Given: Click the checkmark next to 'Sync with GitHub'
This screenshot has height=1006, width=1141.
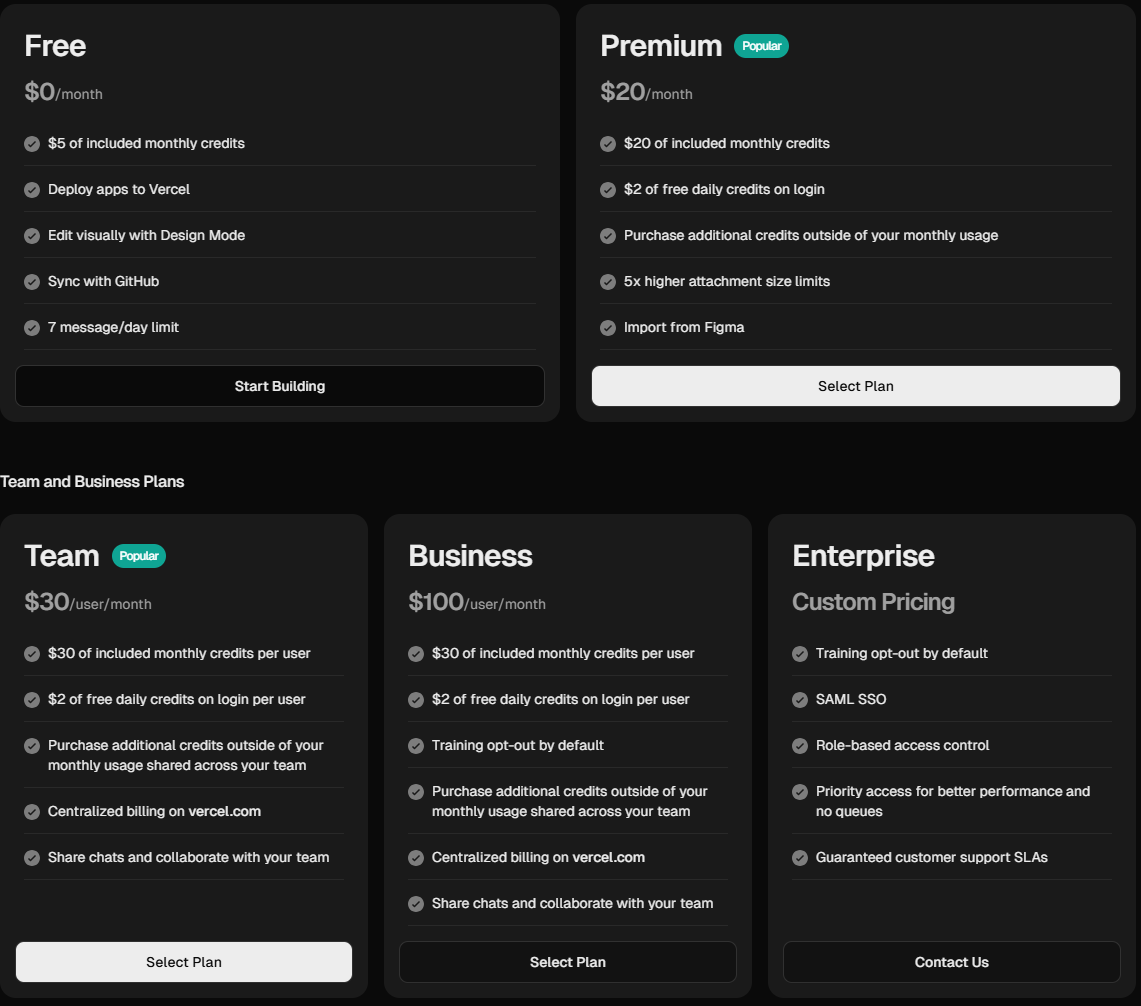Looking at the screenshot, I should 31,281.
